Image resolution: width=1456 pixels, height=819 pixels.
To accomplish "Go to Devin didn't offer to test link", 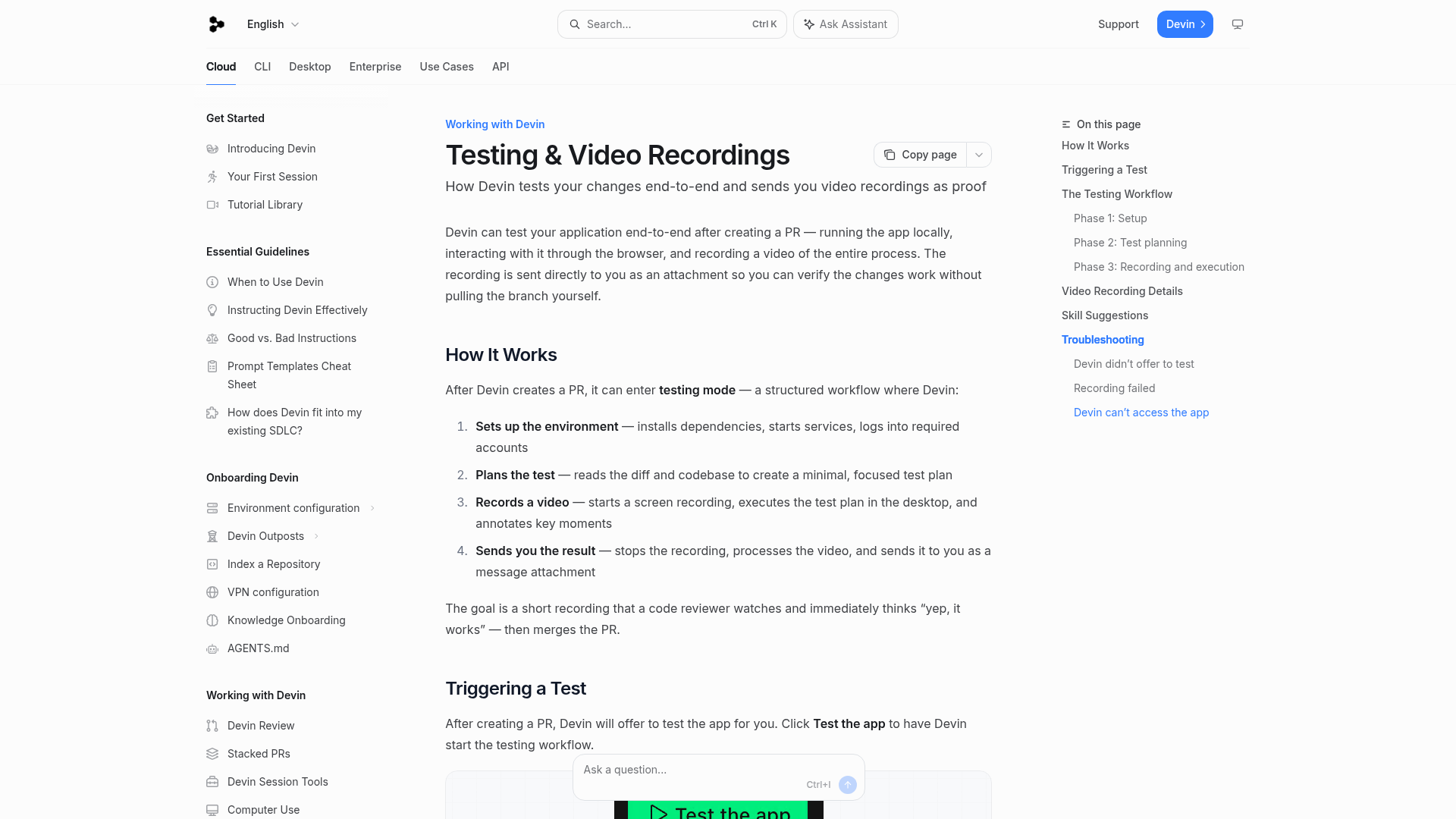I will [x=1134, y=364].
